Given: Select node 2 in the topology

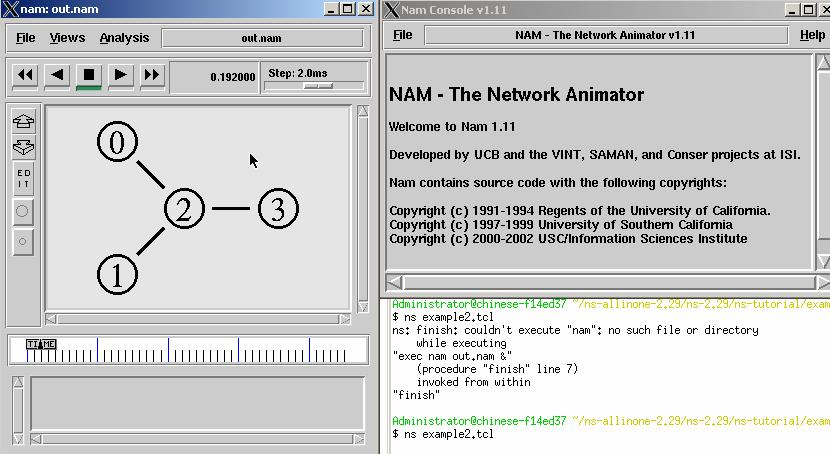Looking at the screenshot, I should pyautogui.click(x=184, y=208).
